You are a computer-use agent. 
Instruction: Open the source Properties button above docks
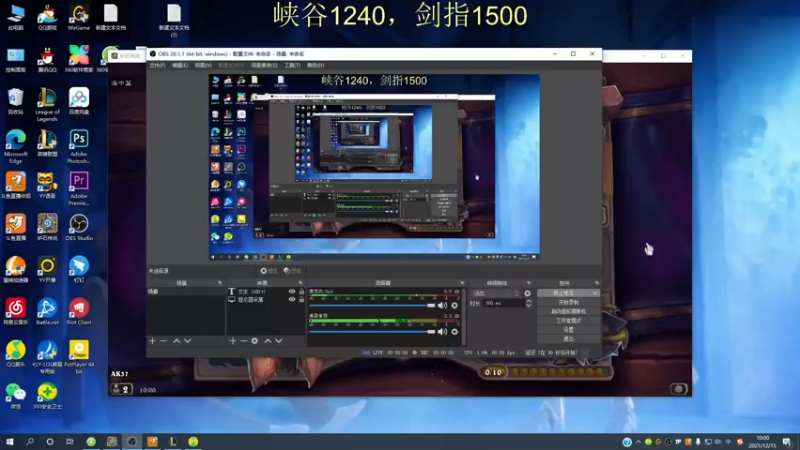(x=268, y=271)
